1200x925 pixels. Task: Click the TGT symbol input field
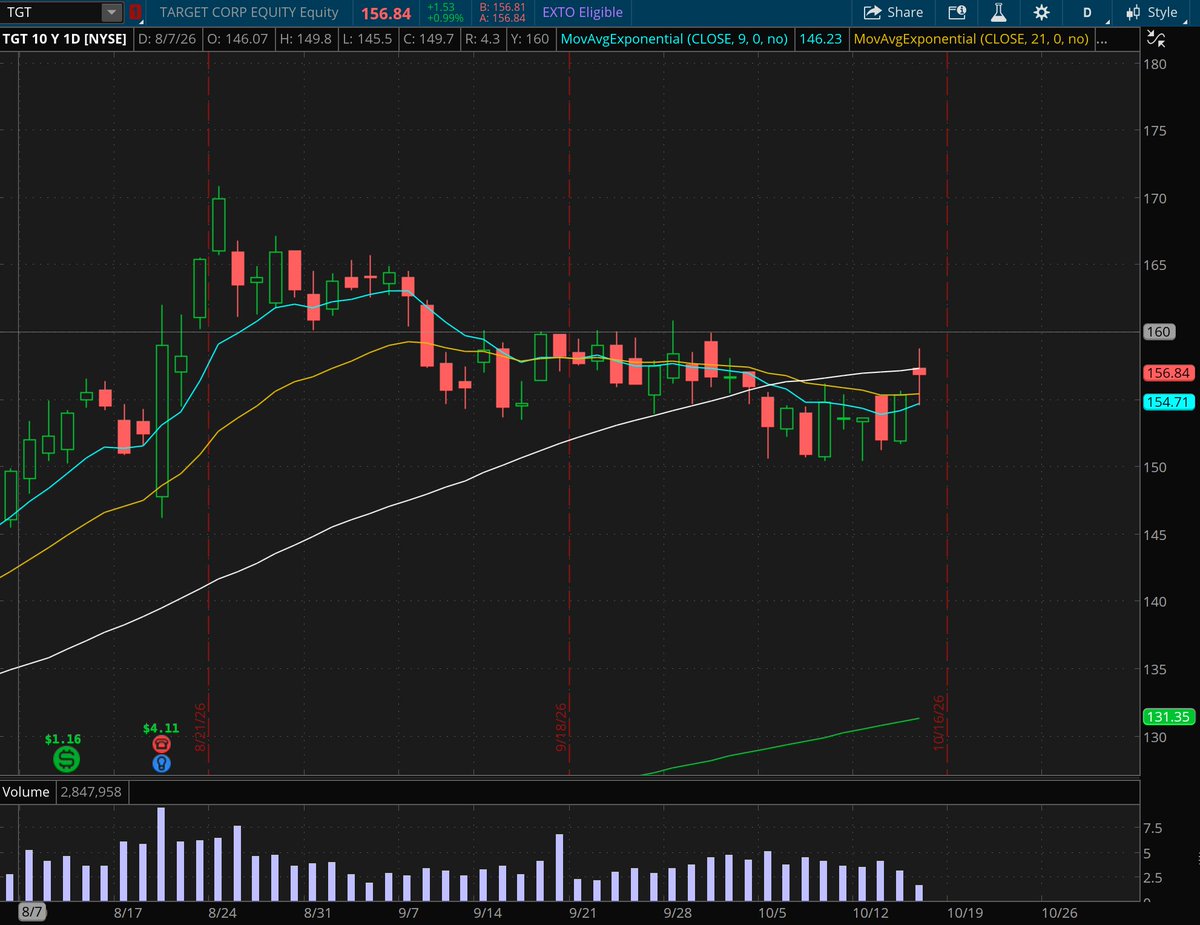[54, 13]
